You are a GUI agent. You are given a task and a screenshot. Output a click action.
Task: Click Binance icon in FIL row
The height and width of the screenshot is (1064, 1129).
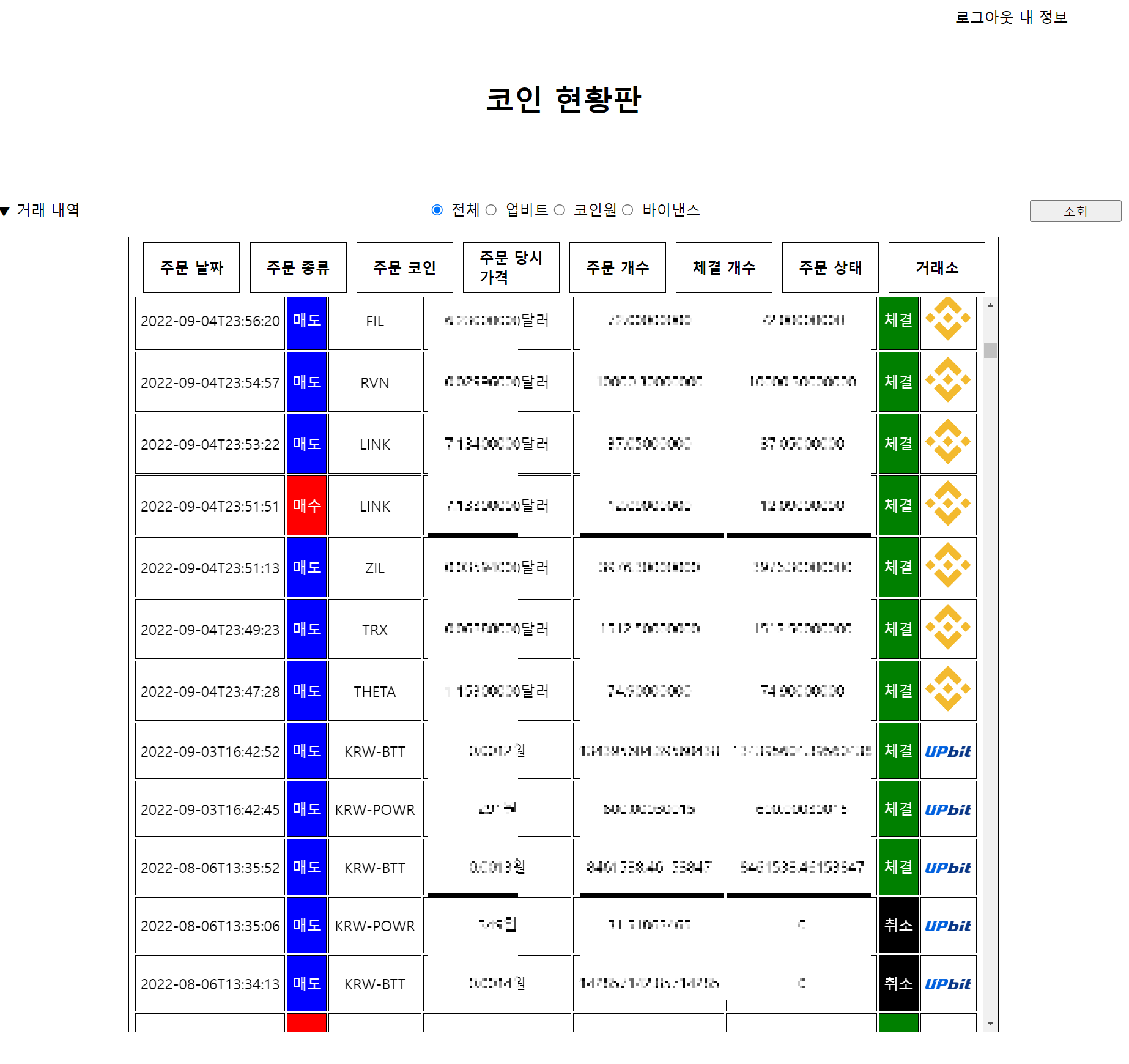(947, 319)
